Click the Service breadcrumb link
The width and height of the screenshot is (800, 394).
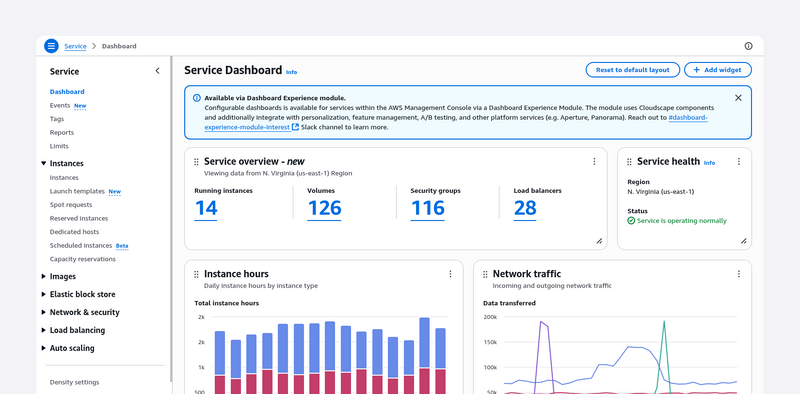[75, 46]
